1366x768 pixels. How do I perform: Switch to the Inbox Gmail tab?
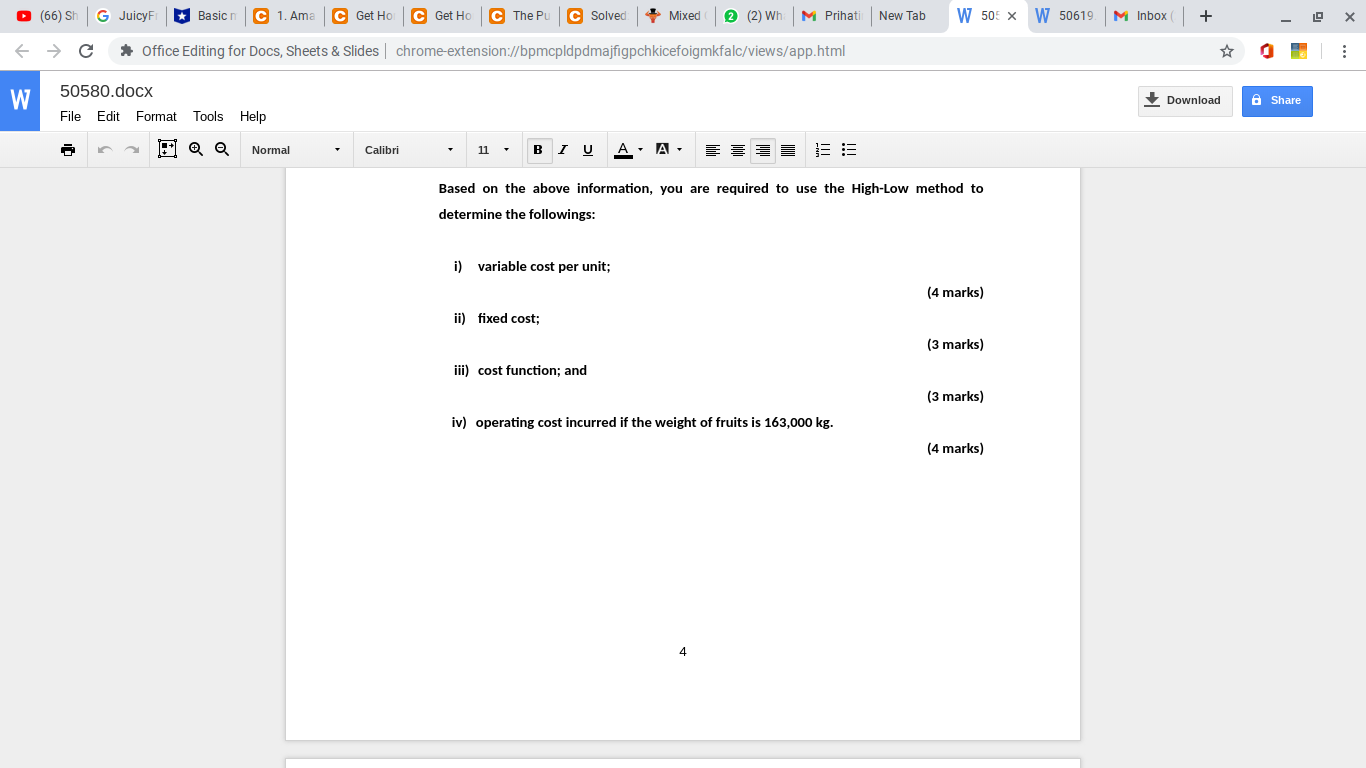[x=1144, y=16]
